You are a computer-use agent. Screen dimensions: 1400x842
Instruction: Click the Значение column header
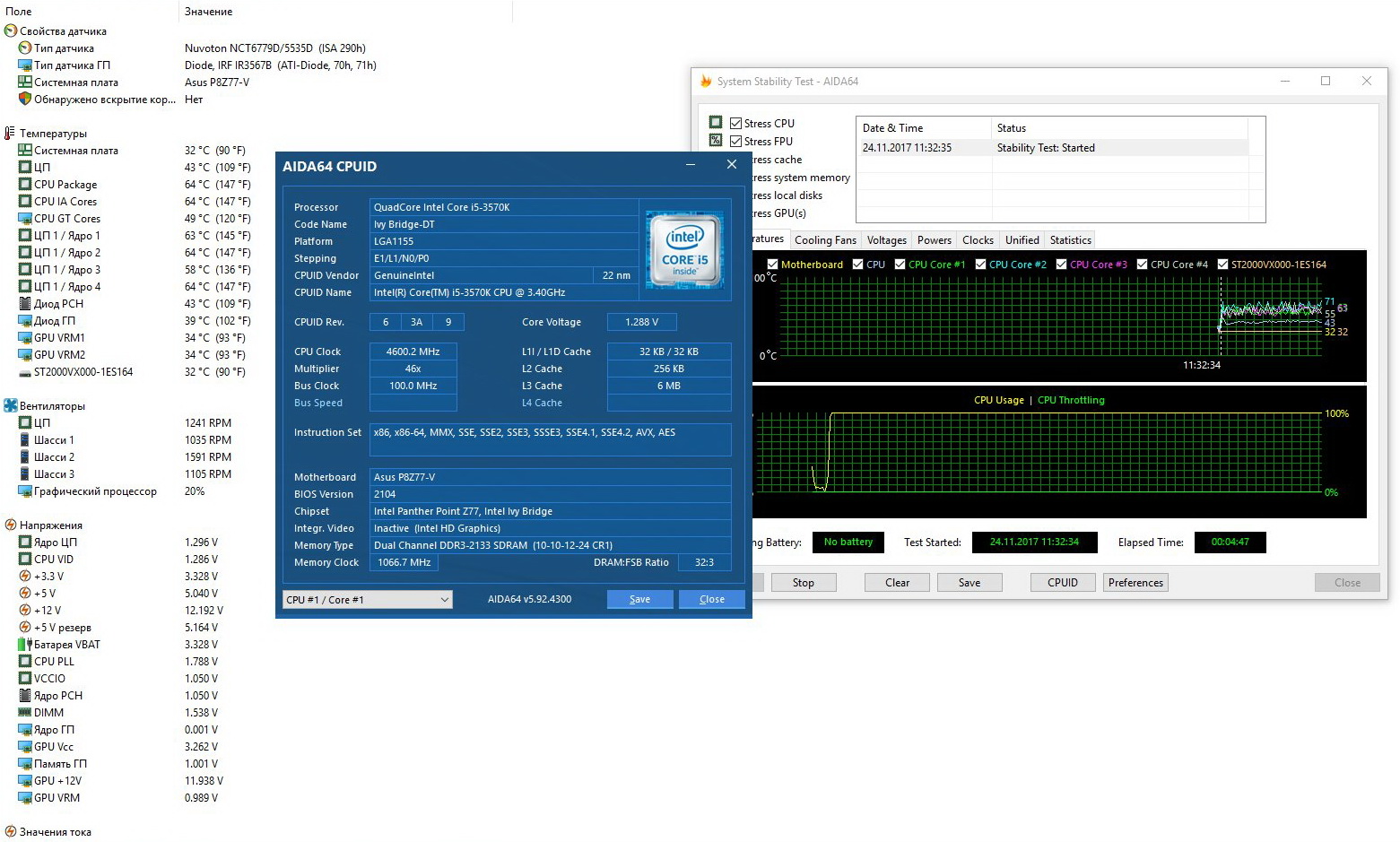[345, 11]
